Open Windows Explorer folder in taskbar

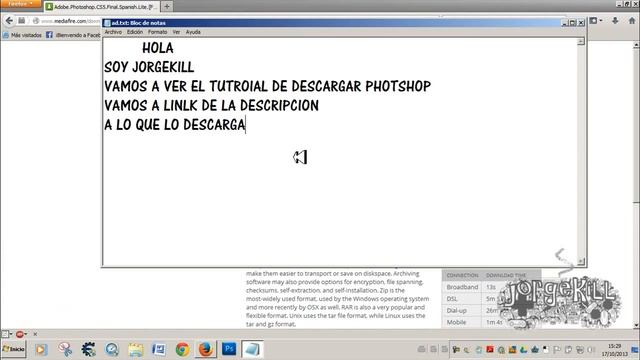pyautogui.click(x=136, y=349)
